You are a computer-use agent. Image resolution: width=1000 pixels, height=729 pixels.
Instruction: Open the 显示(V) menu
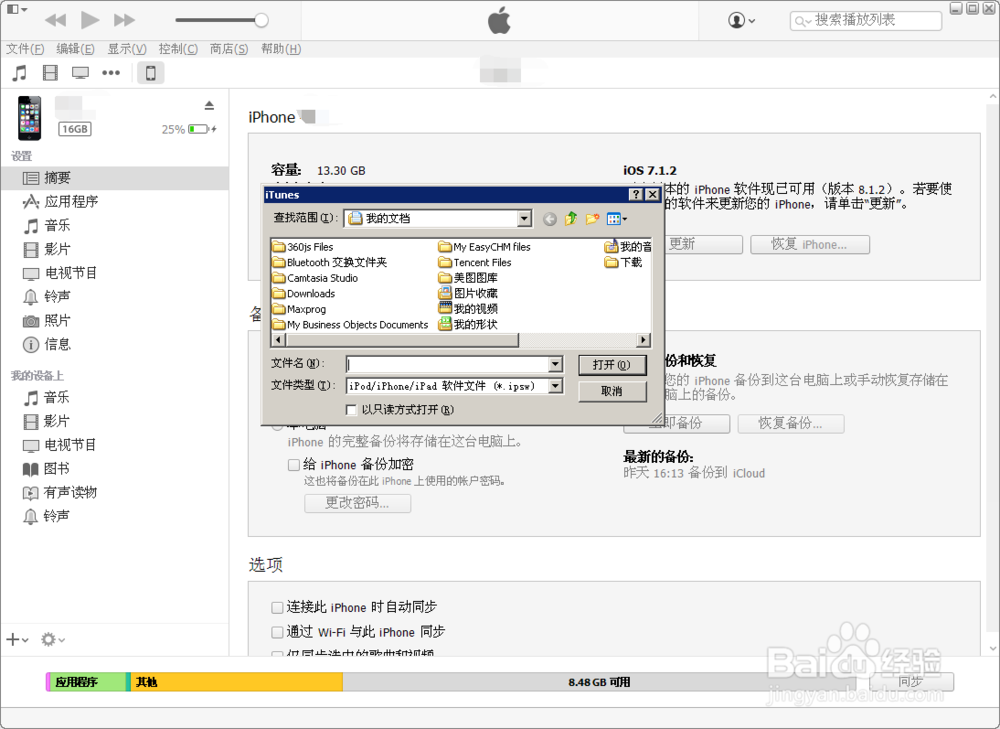(126, 49)
